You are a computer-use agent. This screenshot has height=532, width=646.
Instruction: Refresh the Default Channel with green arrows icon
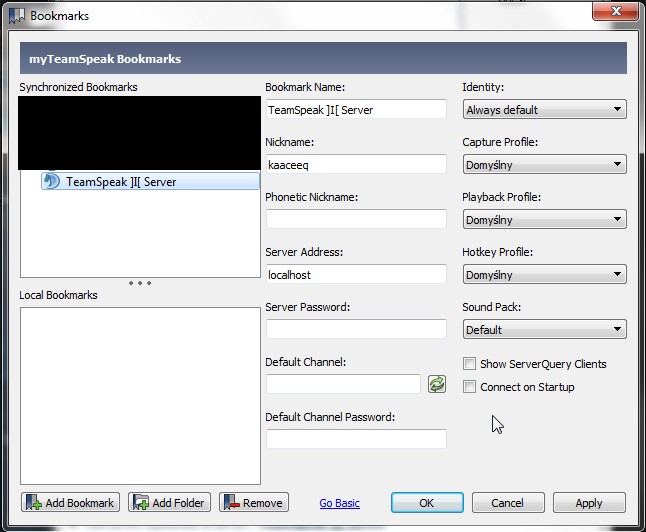pos(437,384)
